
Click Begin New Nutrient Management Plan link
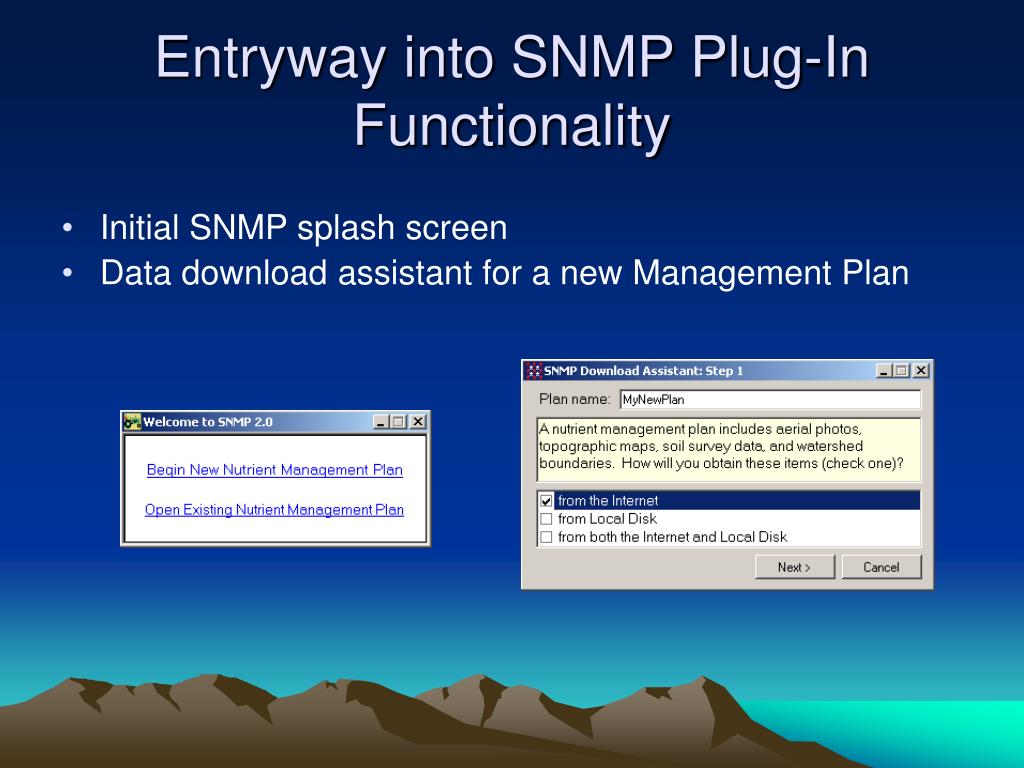(x=274, y=470)
